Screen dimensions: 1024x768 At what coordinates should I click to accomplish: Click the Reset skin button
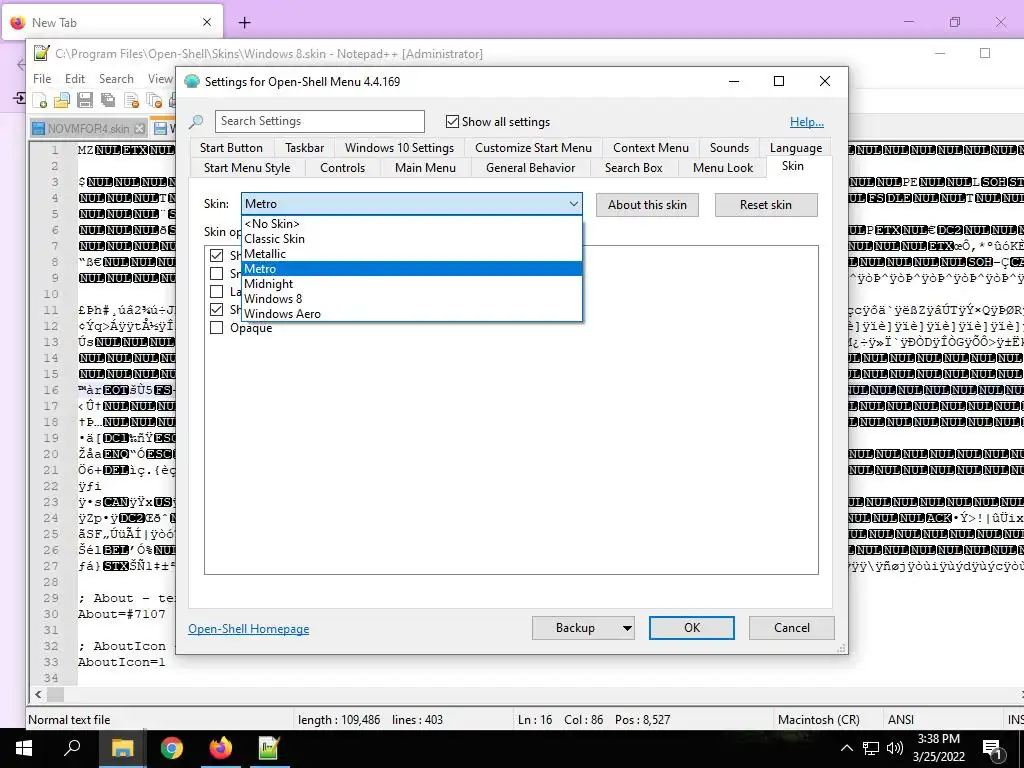coord(766,205)
